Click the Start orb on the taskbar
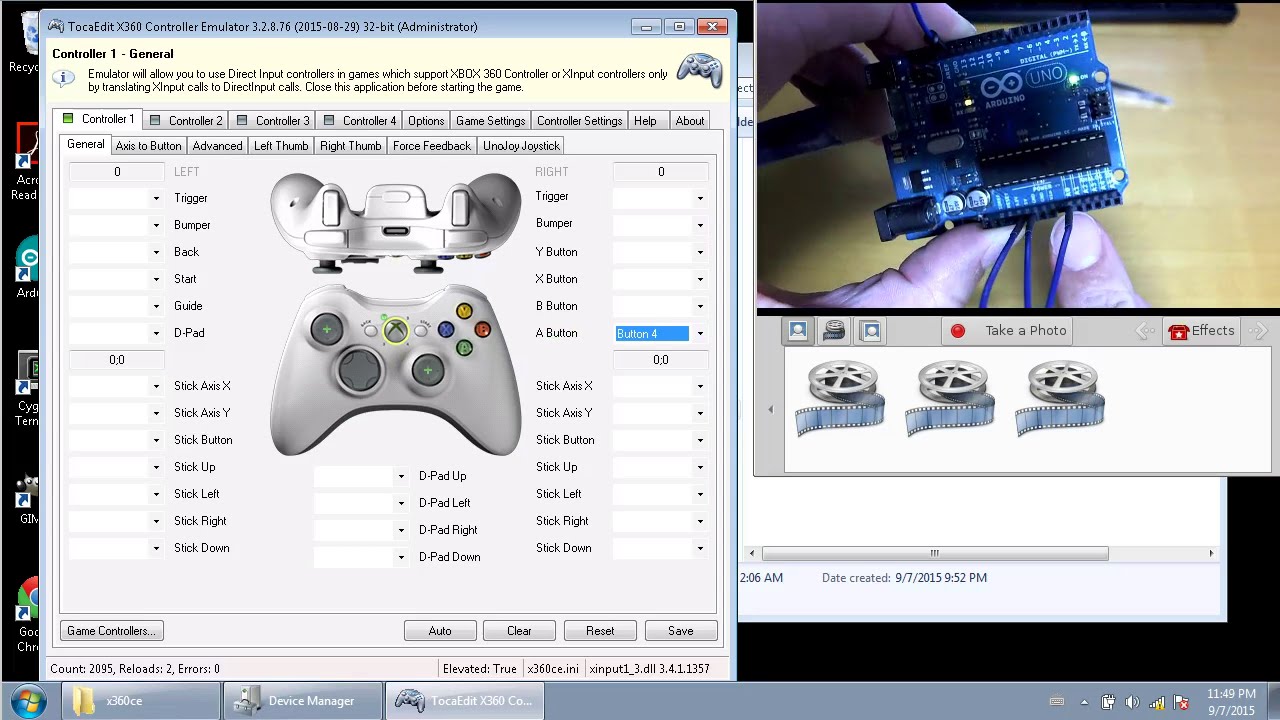This screenshot has width=1280, height=720. 27,700
